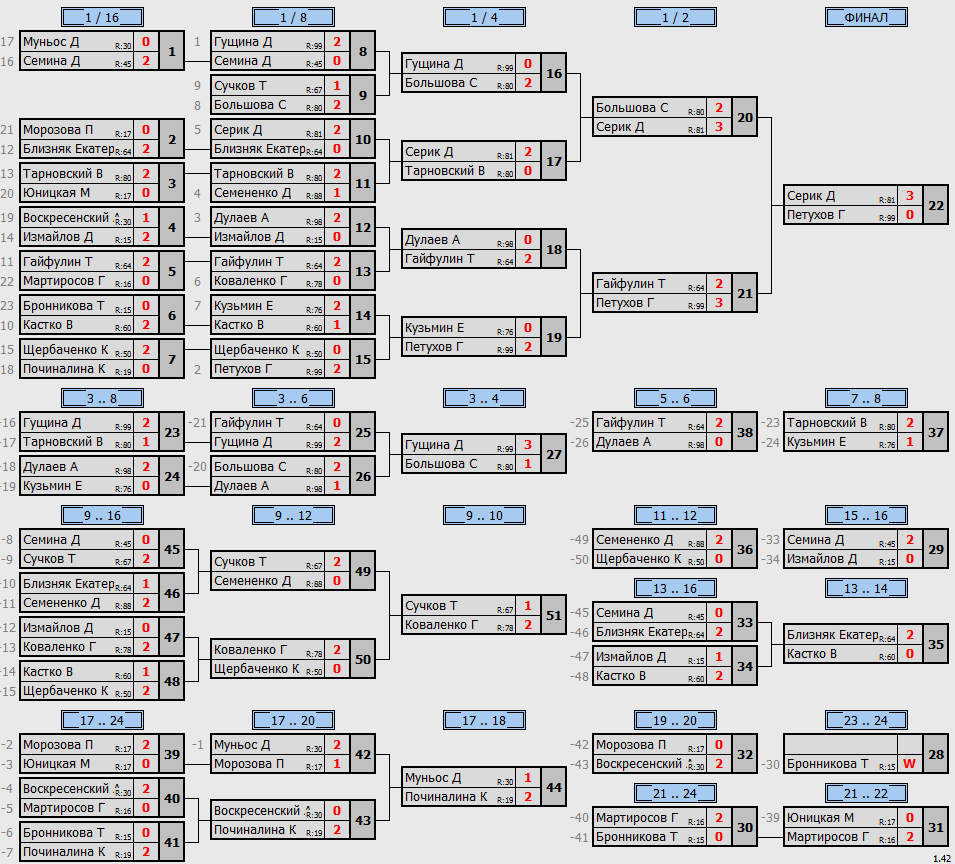Click 'Юницкая М' in match 3

(x=56, y=193)
